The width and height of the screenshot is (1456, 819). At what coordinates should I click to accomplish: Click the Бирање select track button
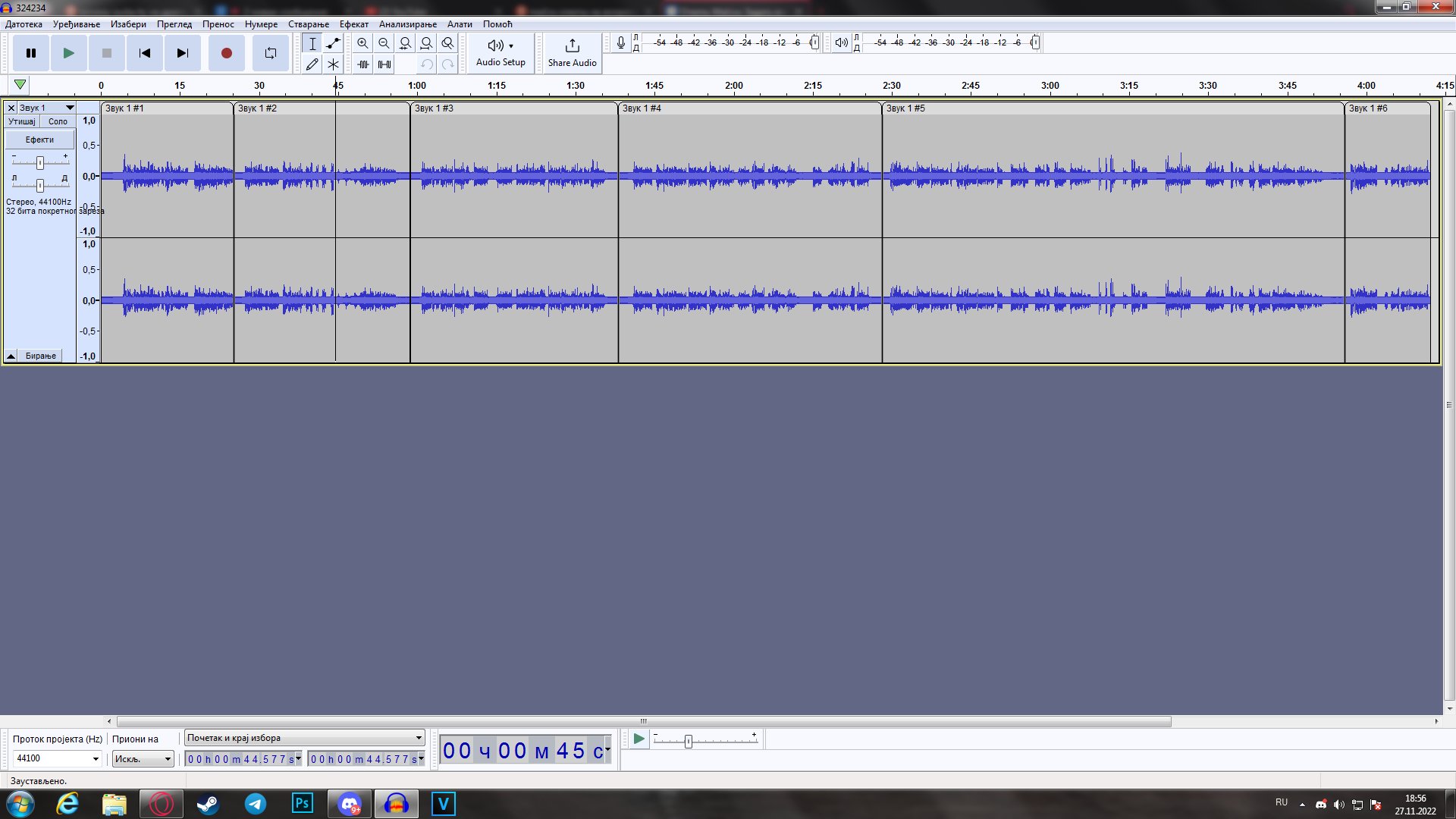41,356
